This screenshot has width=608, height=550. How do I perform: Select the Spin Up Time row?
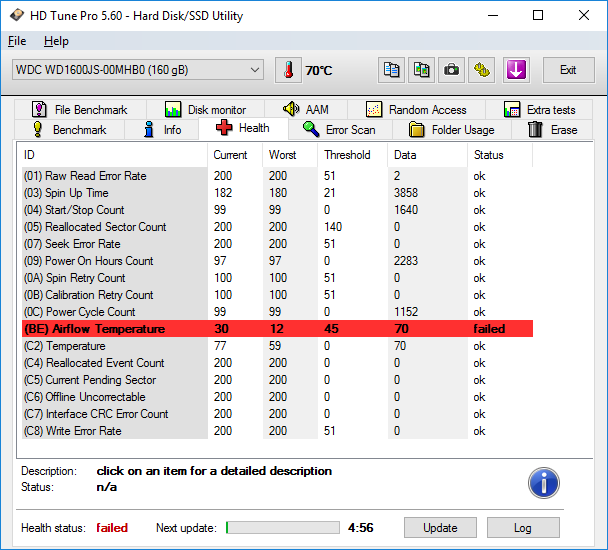(x=277, y=193)
